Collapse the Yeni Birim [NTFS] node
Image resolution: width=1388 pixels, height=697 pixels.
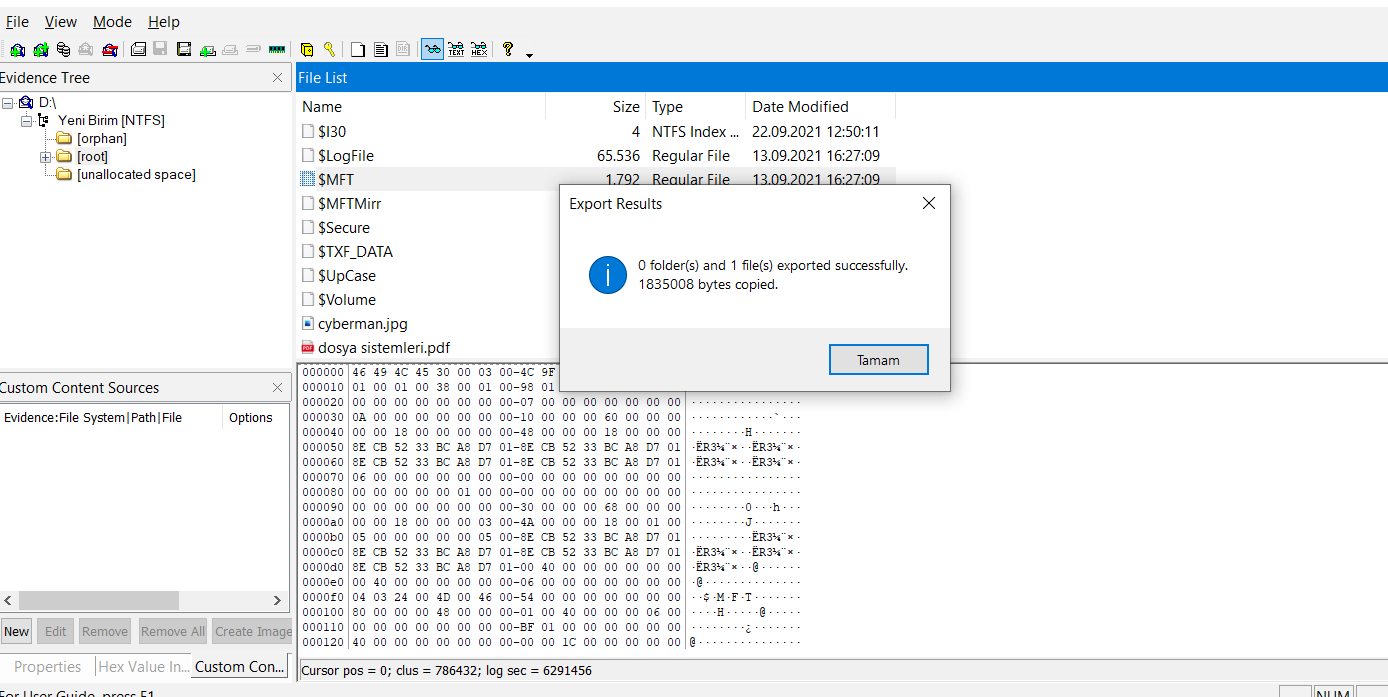(27, 120)
